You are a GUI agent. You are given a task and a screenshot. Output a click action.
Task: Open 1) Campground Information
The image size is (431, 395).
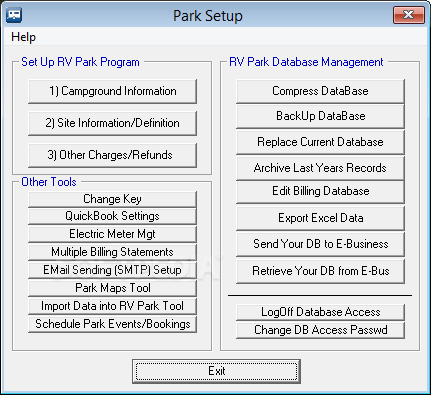113,91
